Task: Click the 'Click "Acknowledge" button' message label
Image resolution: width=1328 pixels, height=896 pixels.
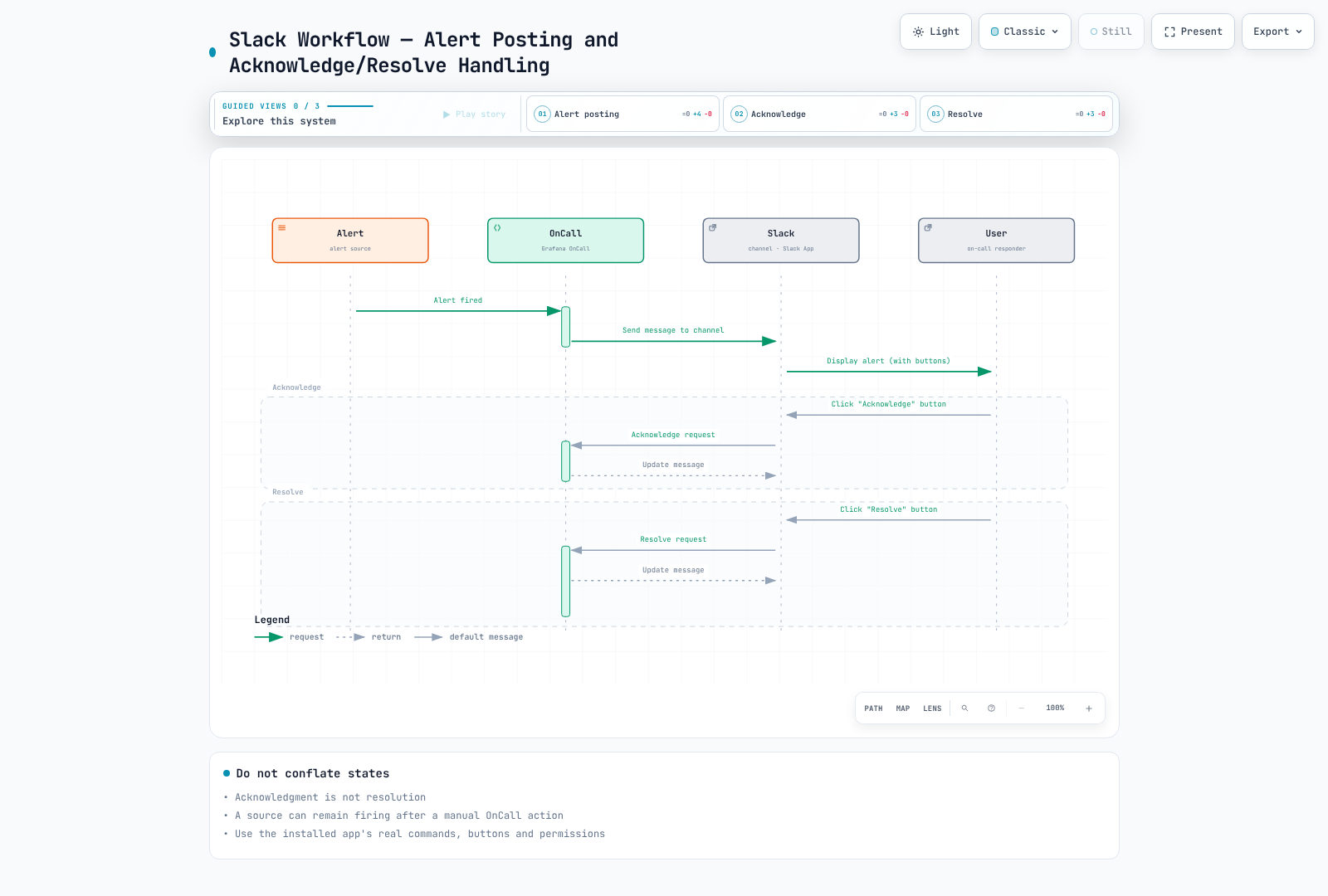Action: 888,404
